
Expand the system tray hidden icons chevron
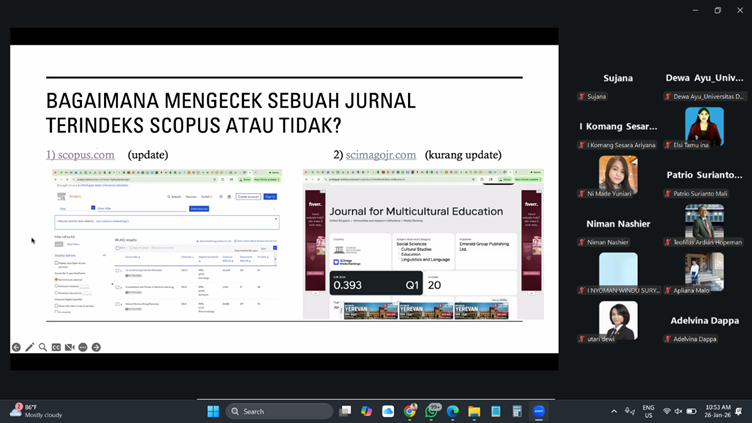click(614, 411)
